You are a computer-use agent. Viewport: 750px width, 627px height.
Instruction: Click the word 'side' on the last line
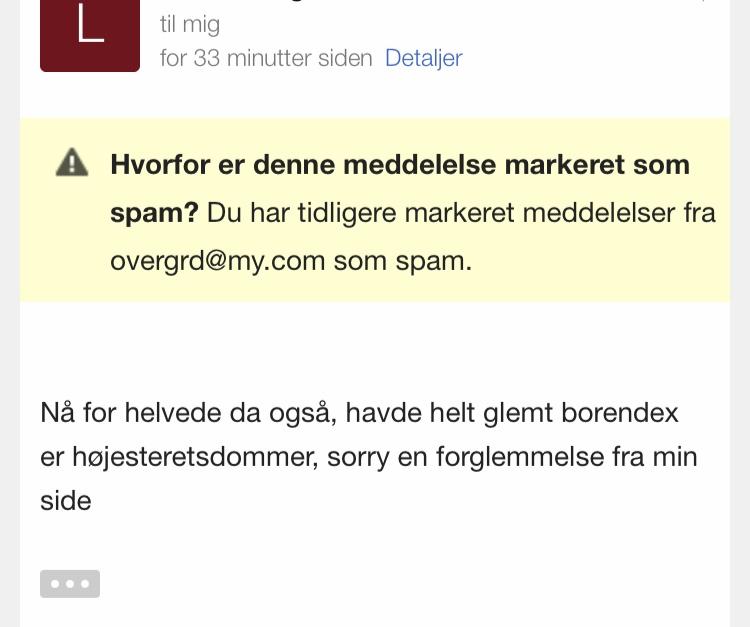pyautogui.click(x=66, y=501)
